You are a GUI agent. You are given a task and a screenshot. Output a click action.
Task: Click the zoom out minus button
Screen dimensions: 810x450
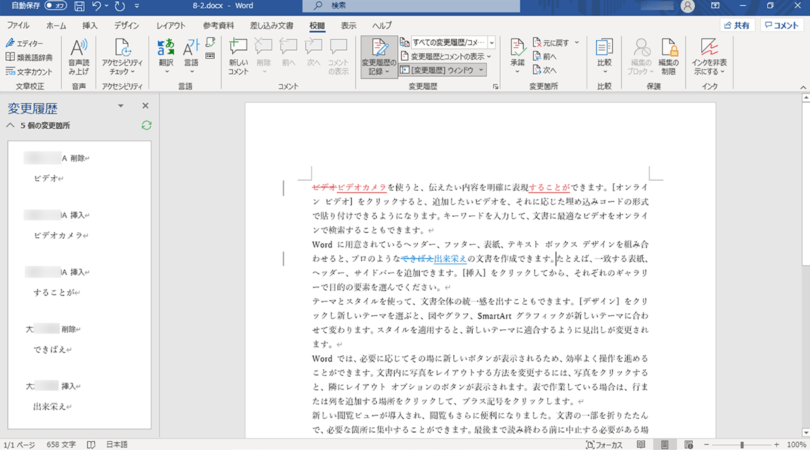click(x=706, y=445)
